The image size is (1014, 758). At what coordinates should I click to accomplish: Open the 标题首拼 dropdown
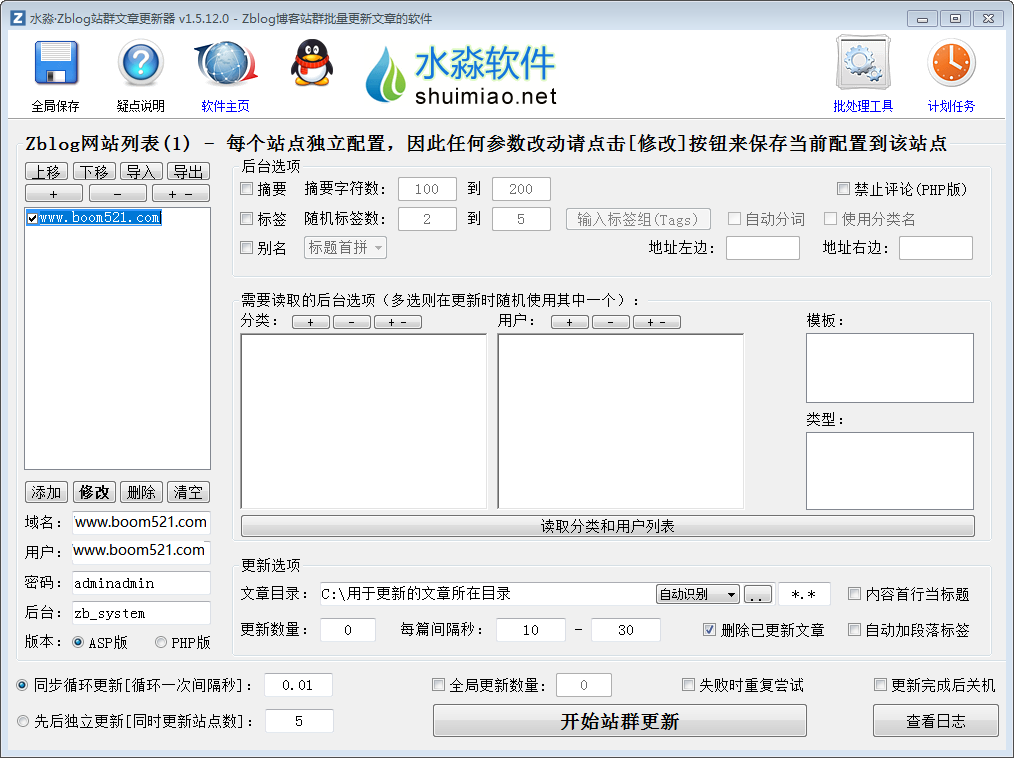click(x=345, y=248)
